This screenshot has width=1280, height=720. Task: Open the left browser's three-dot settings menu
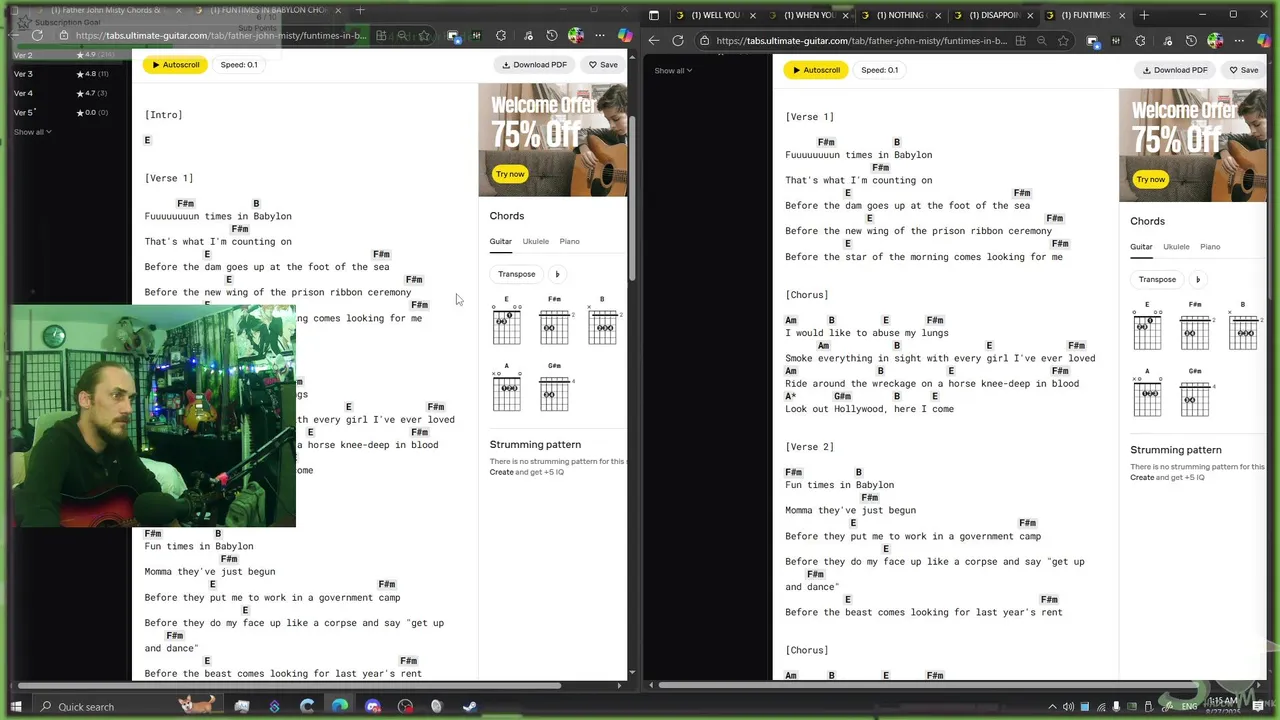(x=600, y=35)
